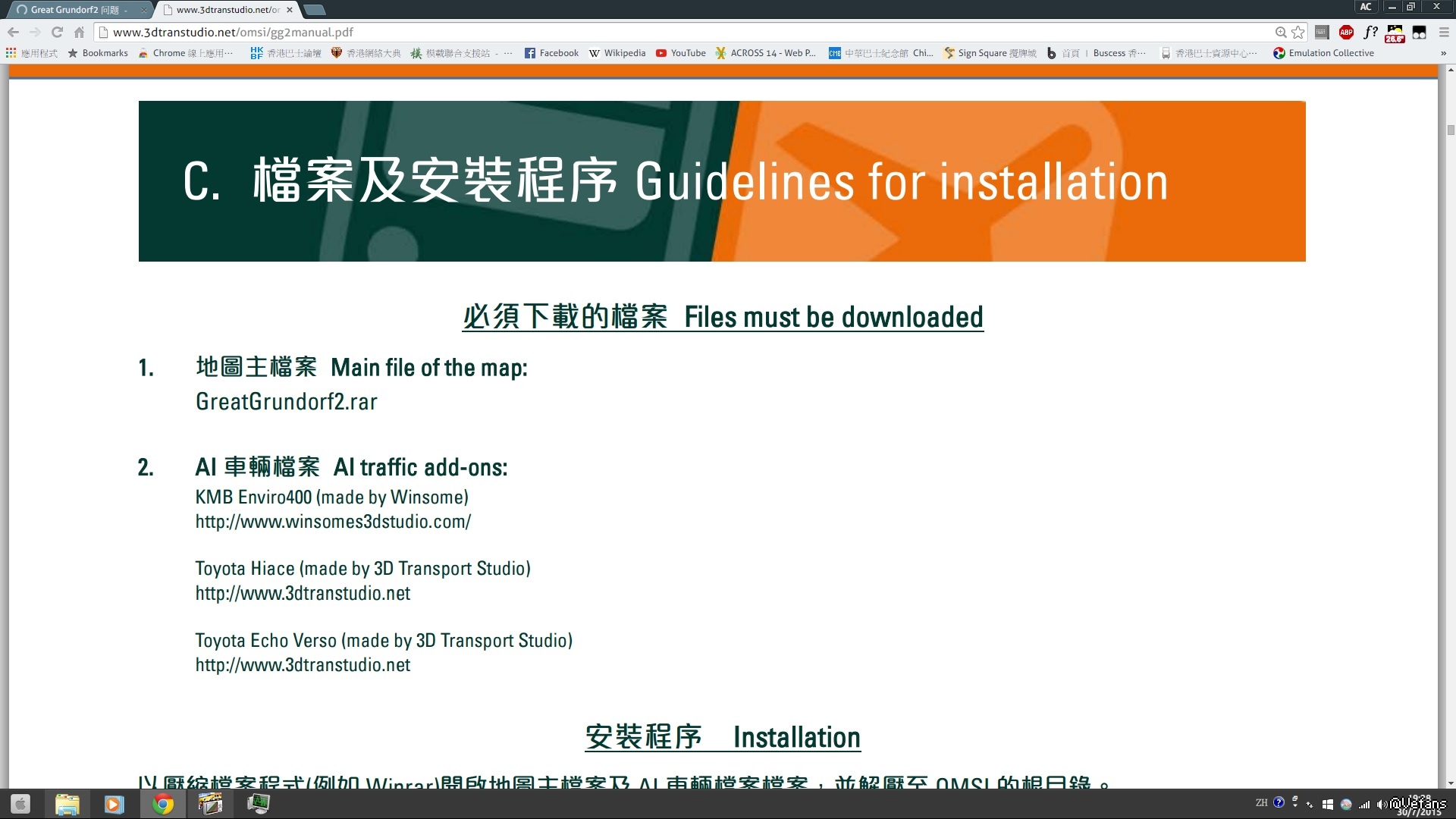Click the vertical scrollbar thumb
1456x819 pixels.
(x=1451, y=130)
